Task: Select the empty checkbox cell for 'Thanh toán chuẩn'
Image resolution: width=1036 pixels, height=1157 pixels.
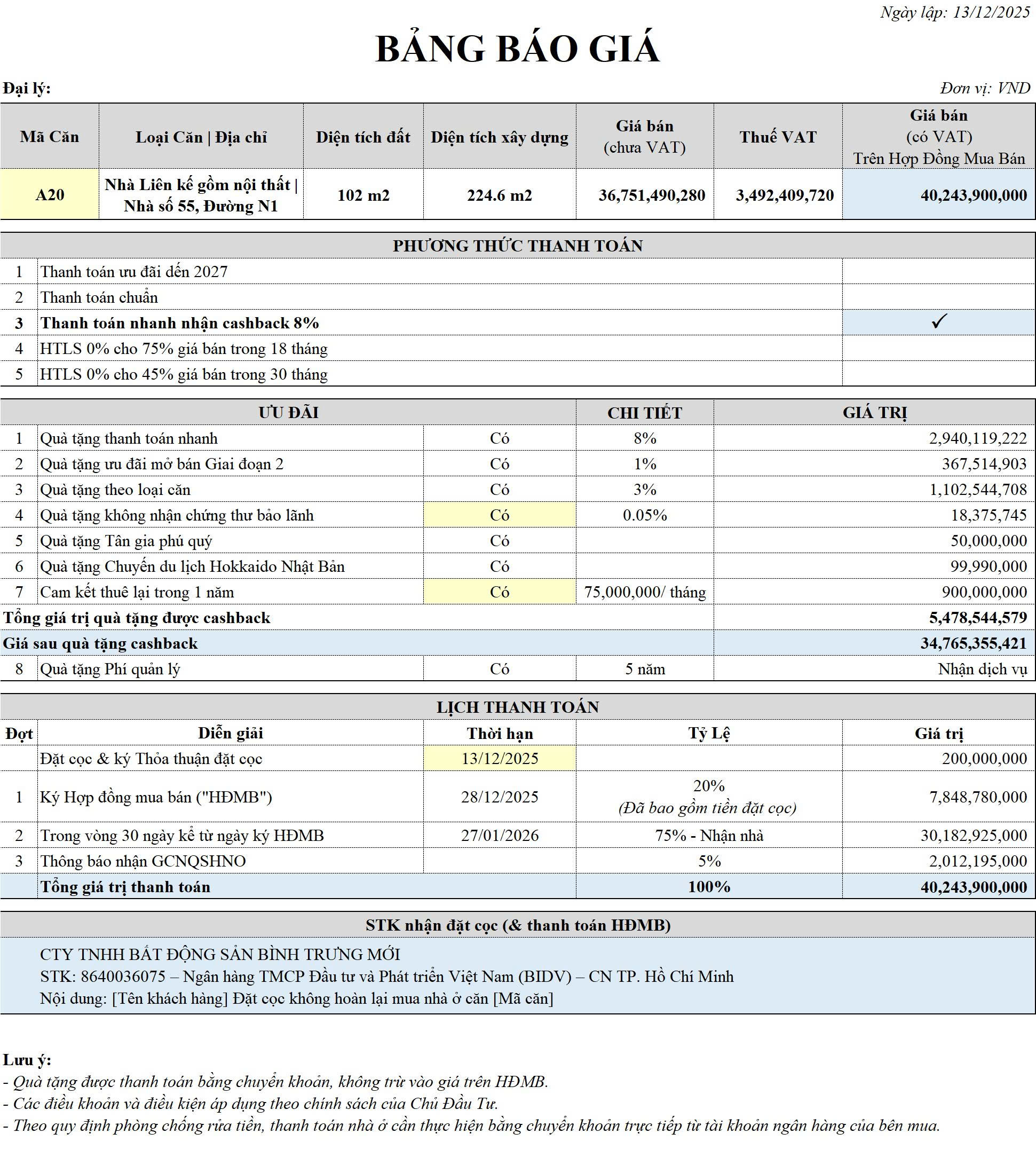Action: (938, 297)
